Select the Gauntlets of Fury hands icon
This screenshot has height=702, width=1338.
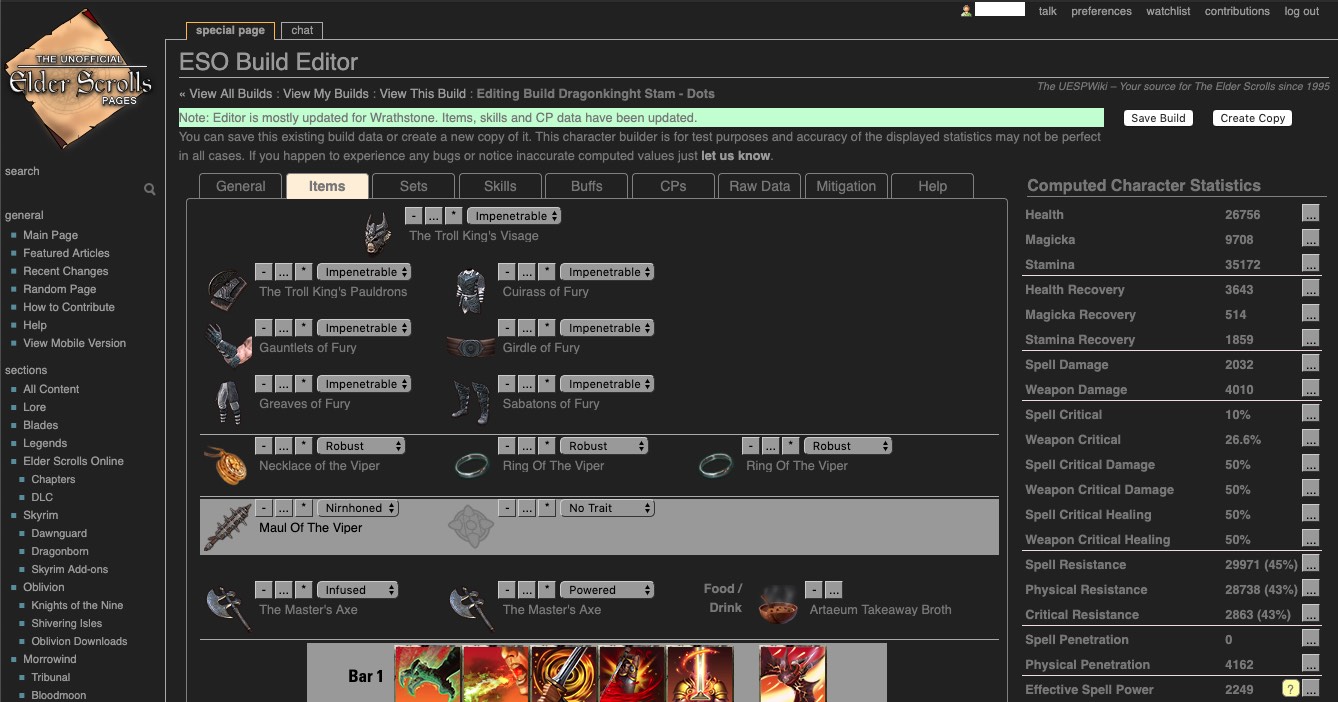point(228,345)
